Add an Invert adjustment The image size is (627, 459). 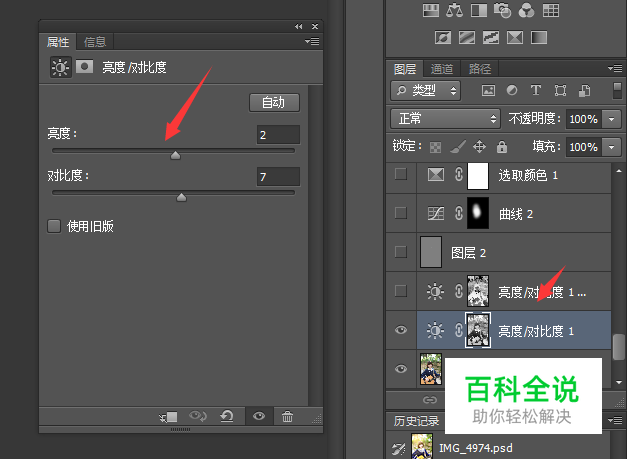pos(443,38)
